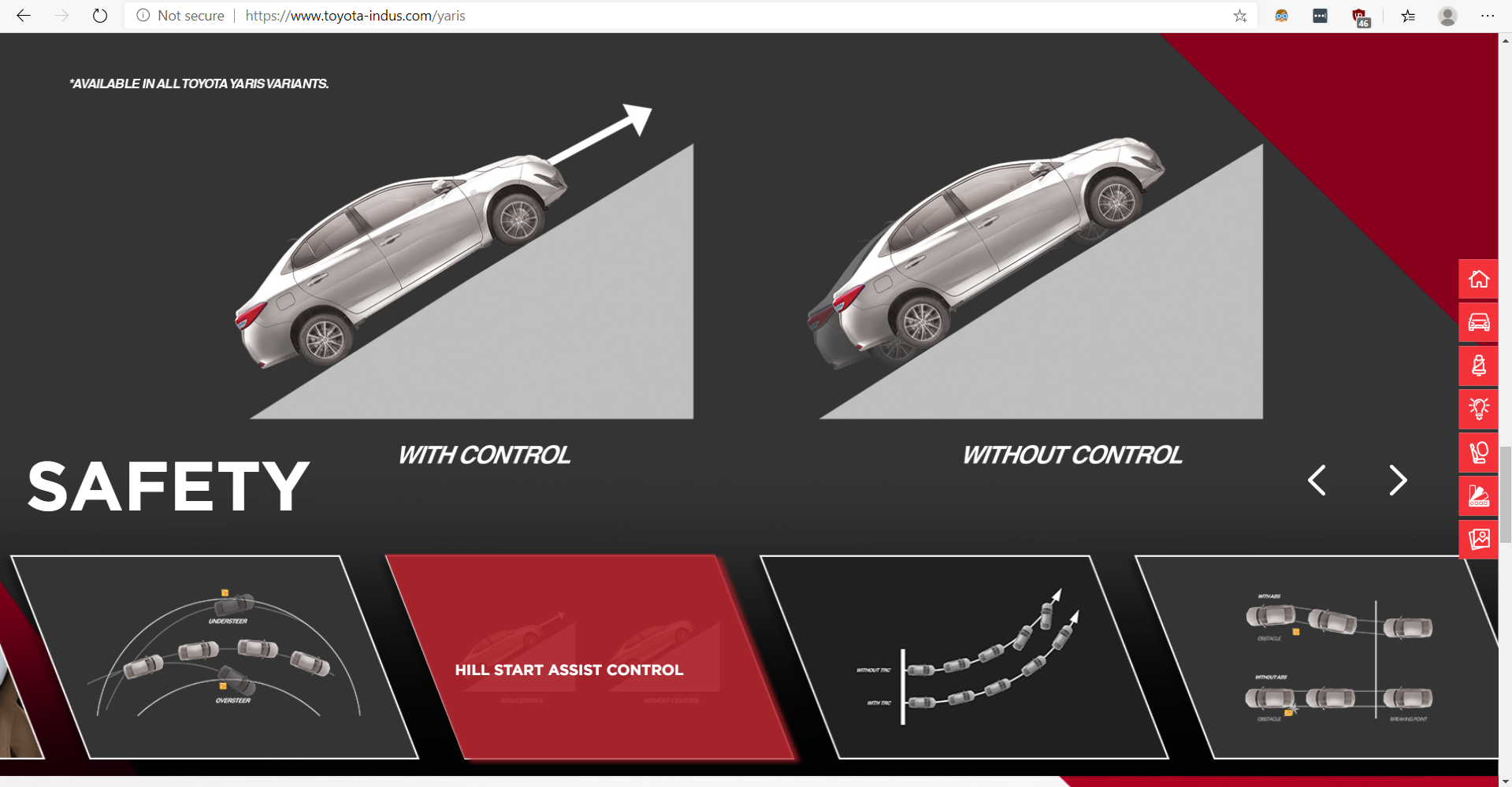Open the uBlock Origin extension
Image resolution: width=1512 pixels, height=787 pixels.
pyautogui.click(x=1361, y=17)
